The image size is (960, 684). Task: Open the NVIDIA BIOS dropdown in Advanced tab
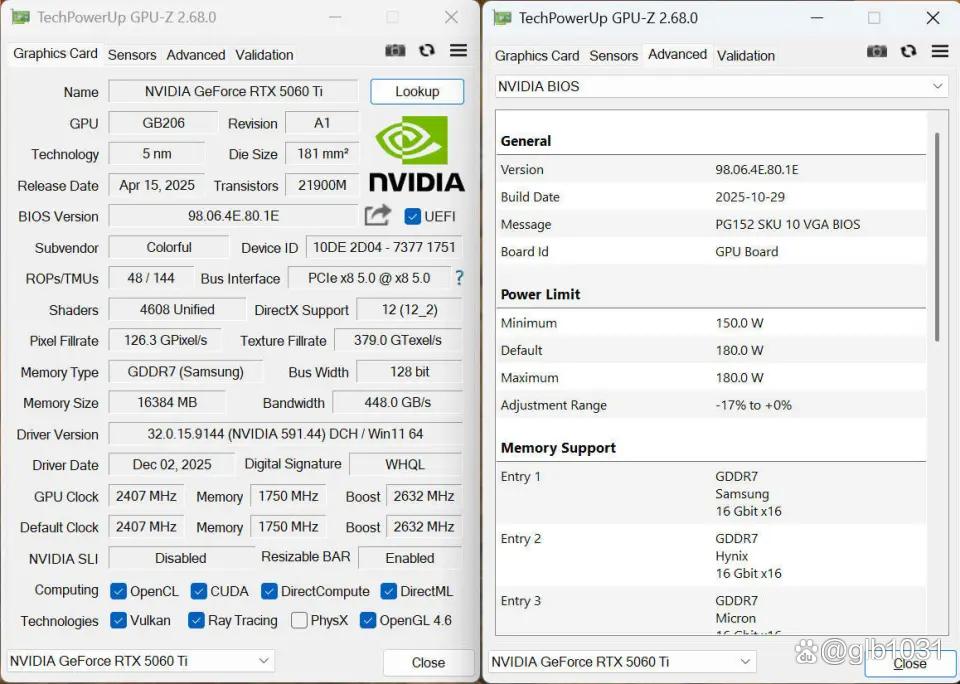click(721, 86)
